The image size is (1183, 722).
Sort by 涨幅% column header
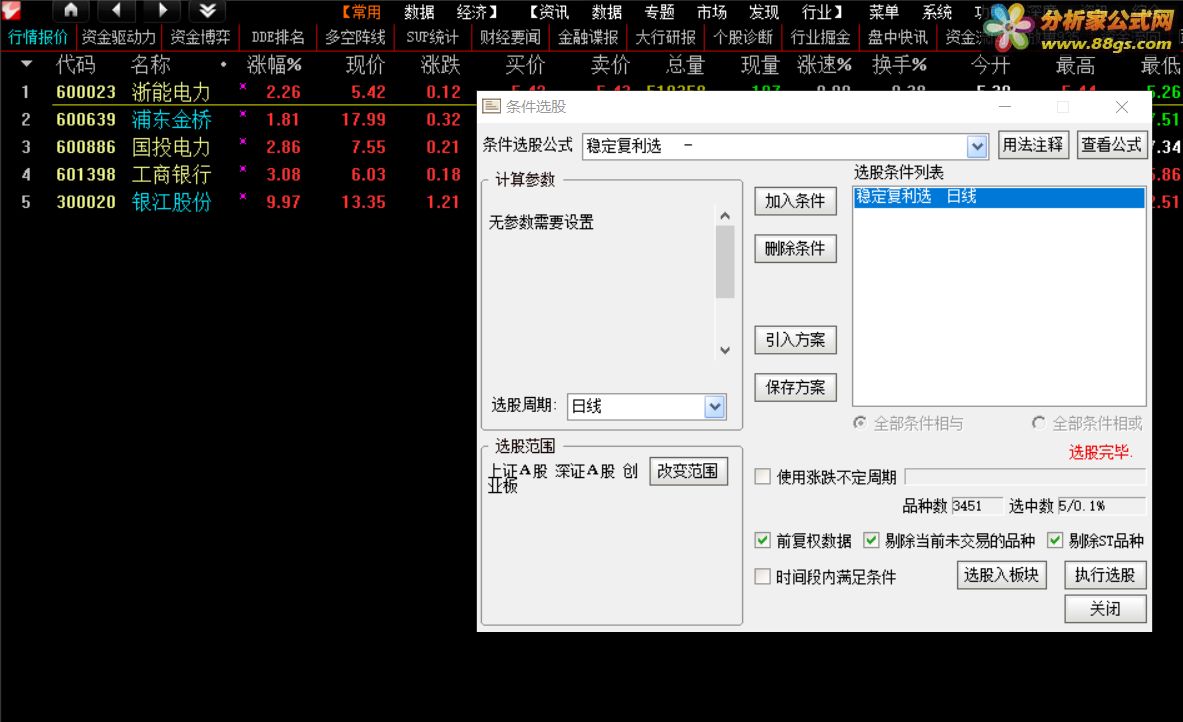click(x=275, y=66)
